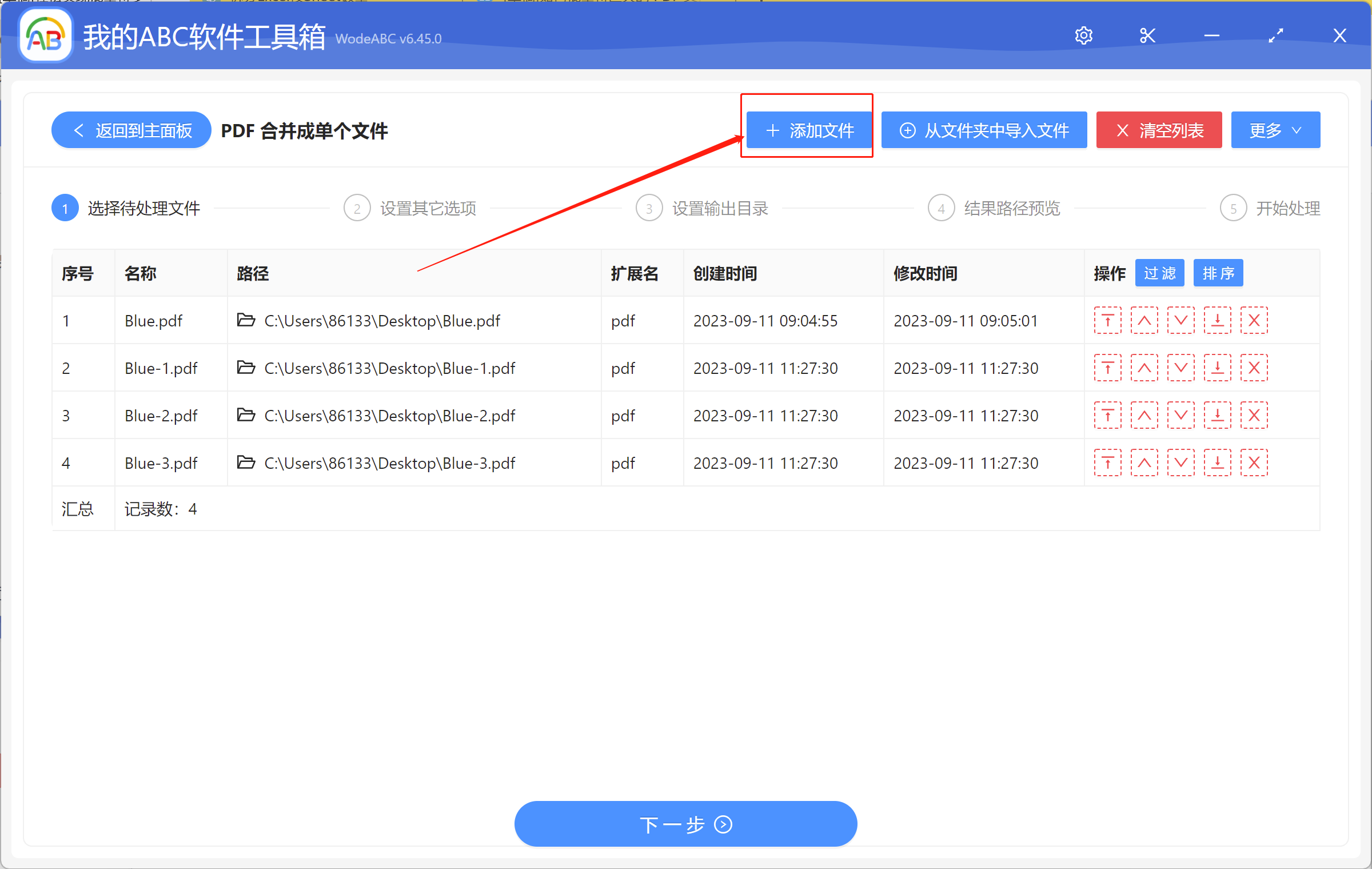Viewport: 1372px width, 869px height.
Task: Open settings gear in the title bar
Action: pyautogui.click(x=1083, y=35)
